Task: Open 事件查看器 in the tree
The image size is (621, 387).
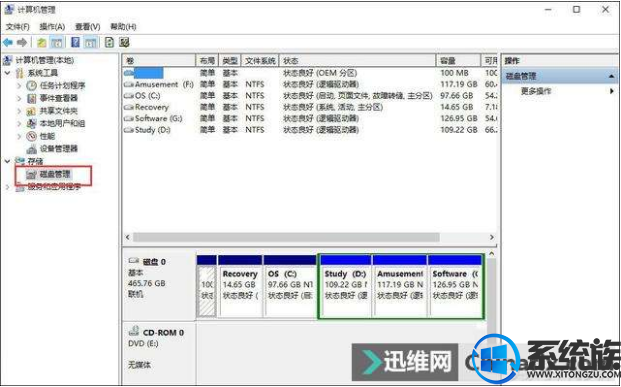Action: pyautogui.click(x=59, y=98)
